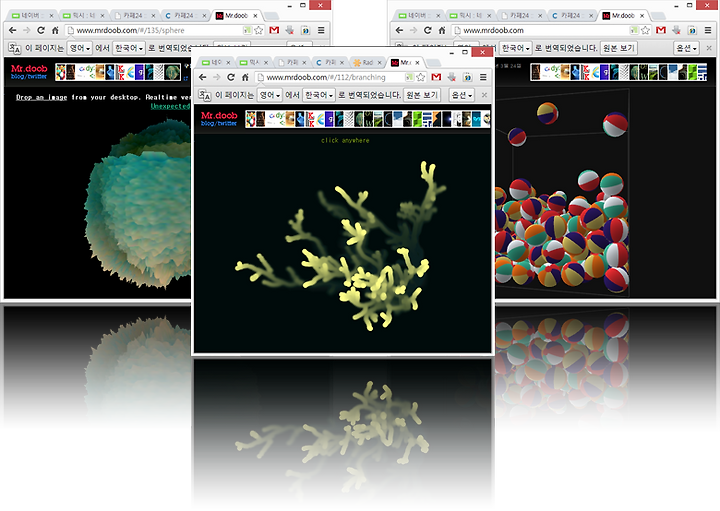Click green 'Unexpected' link in sphere window

(170, 106)
